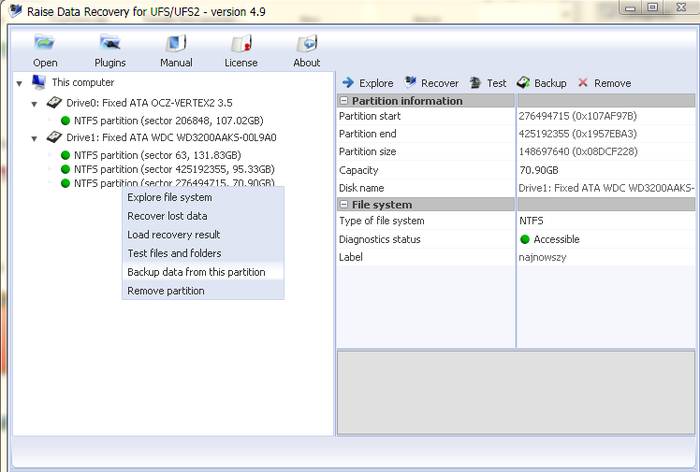
Task: Click the Test button label
Action: click(496, 84)
